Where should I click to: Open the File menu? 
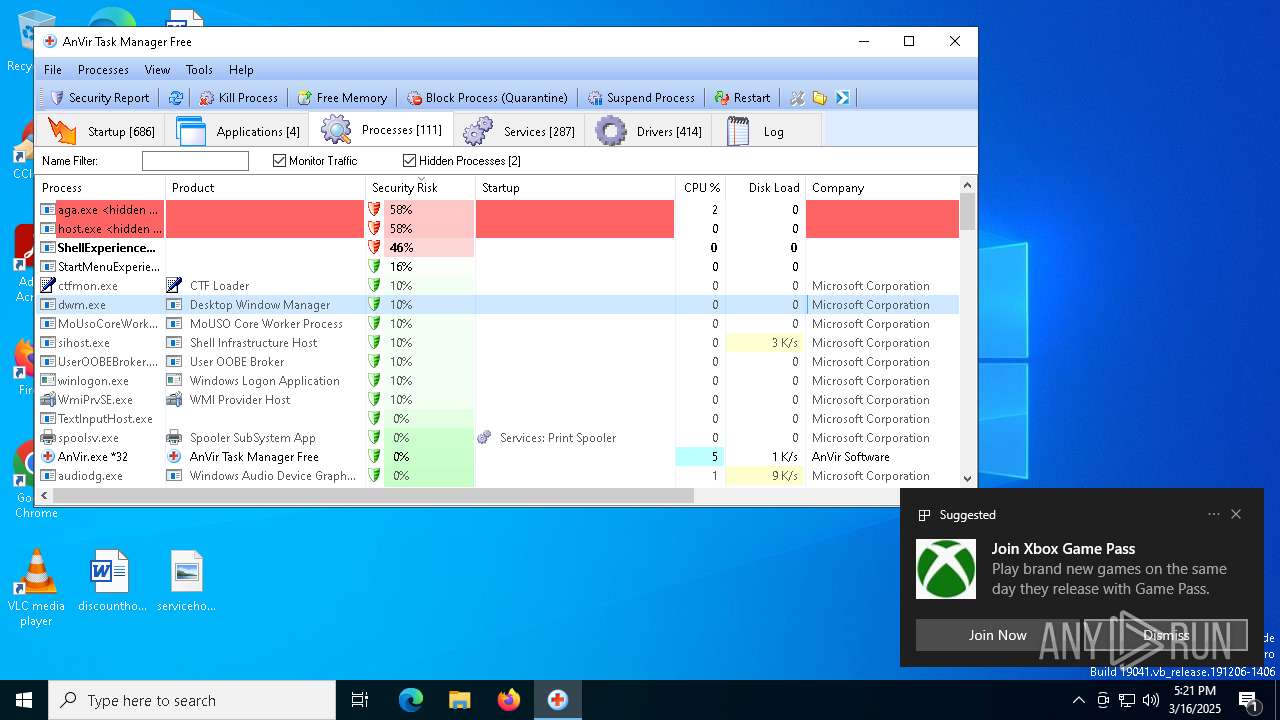point(53,70)
